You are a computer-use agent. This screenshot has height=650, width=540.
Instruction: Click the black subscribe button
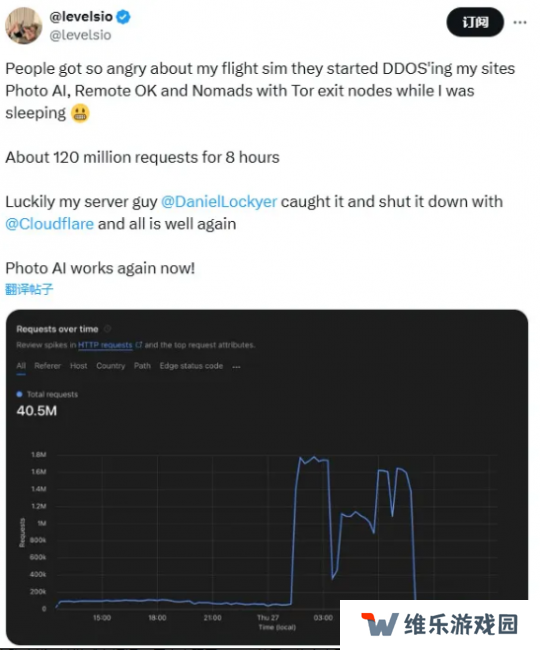(475, 22)
